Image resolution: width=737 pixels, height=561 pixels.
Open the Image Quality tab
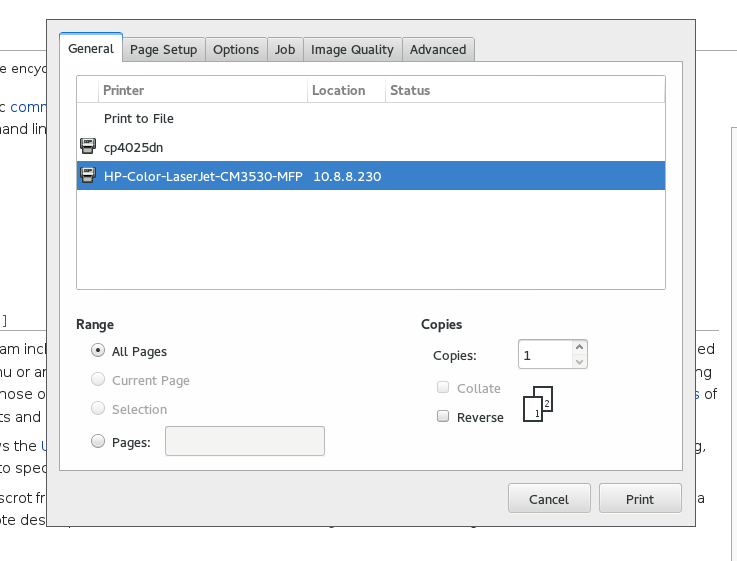[352, 49]
